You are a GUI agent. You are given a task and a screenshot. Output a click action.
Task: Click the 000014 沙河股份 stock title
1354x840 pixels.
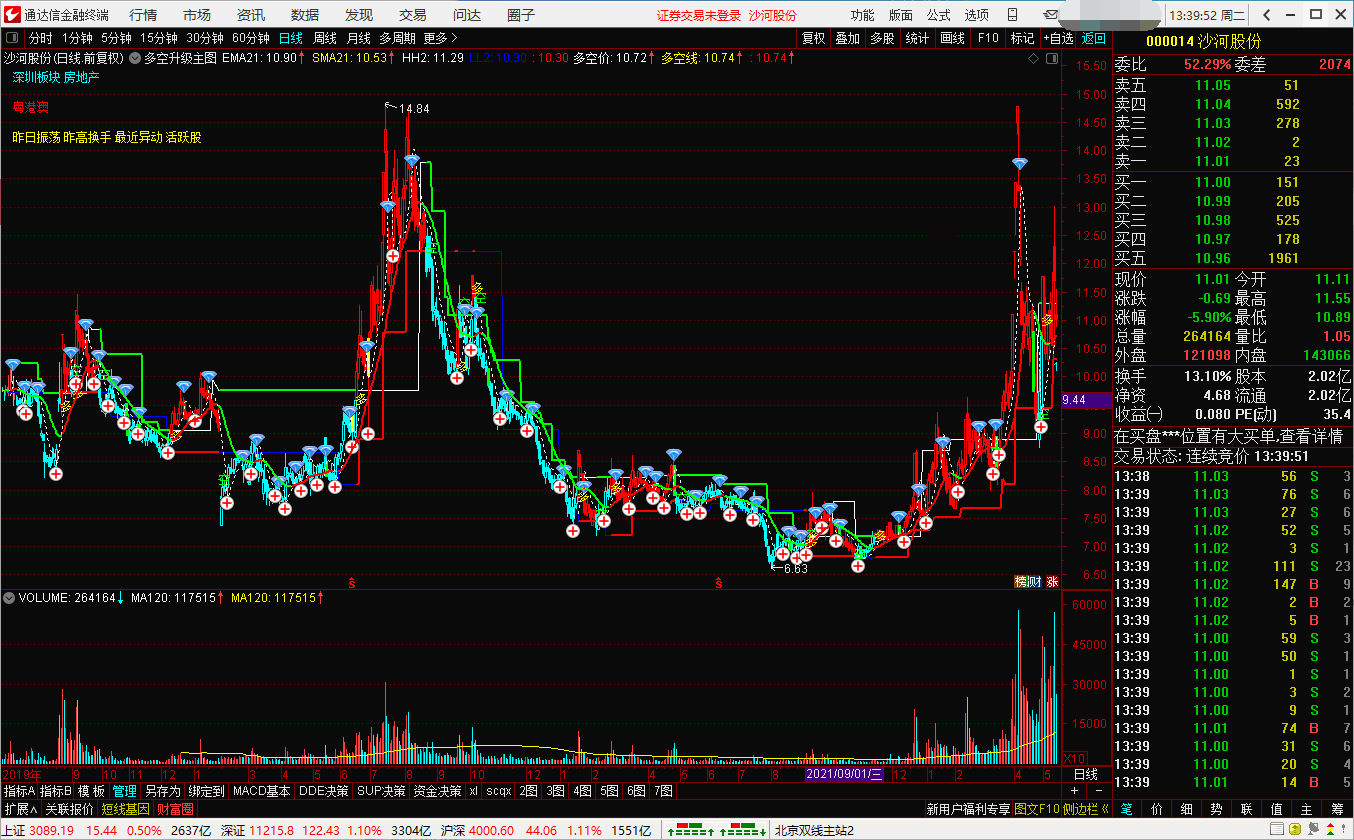tap(1203, 40)
